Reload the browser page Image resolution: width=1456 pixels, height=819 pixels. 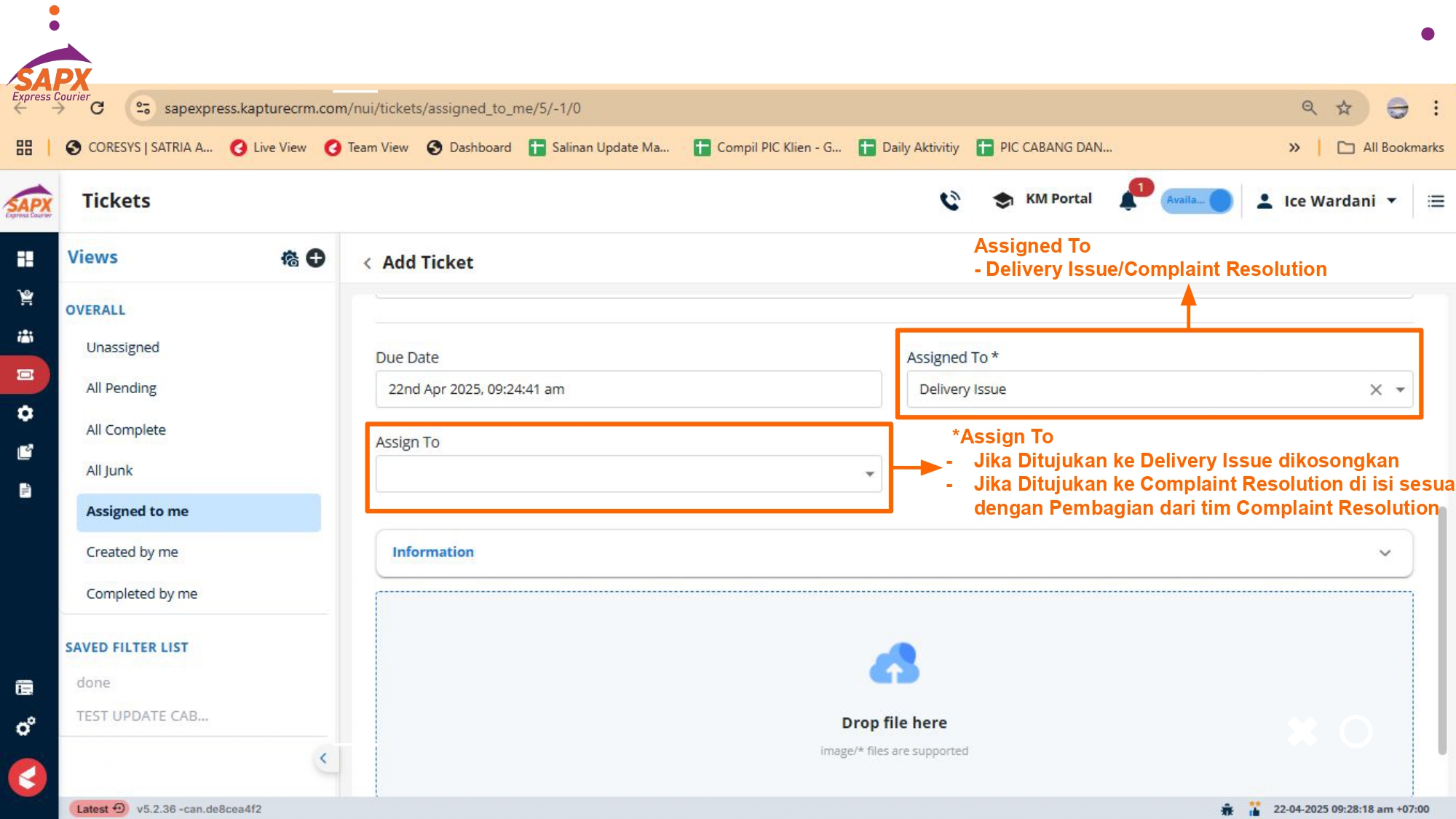point(97,108)
